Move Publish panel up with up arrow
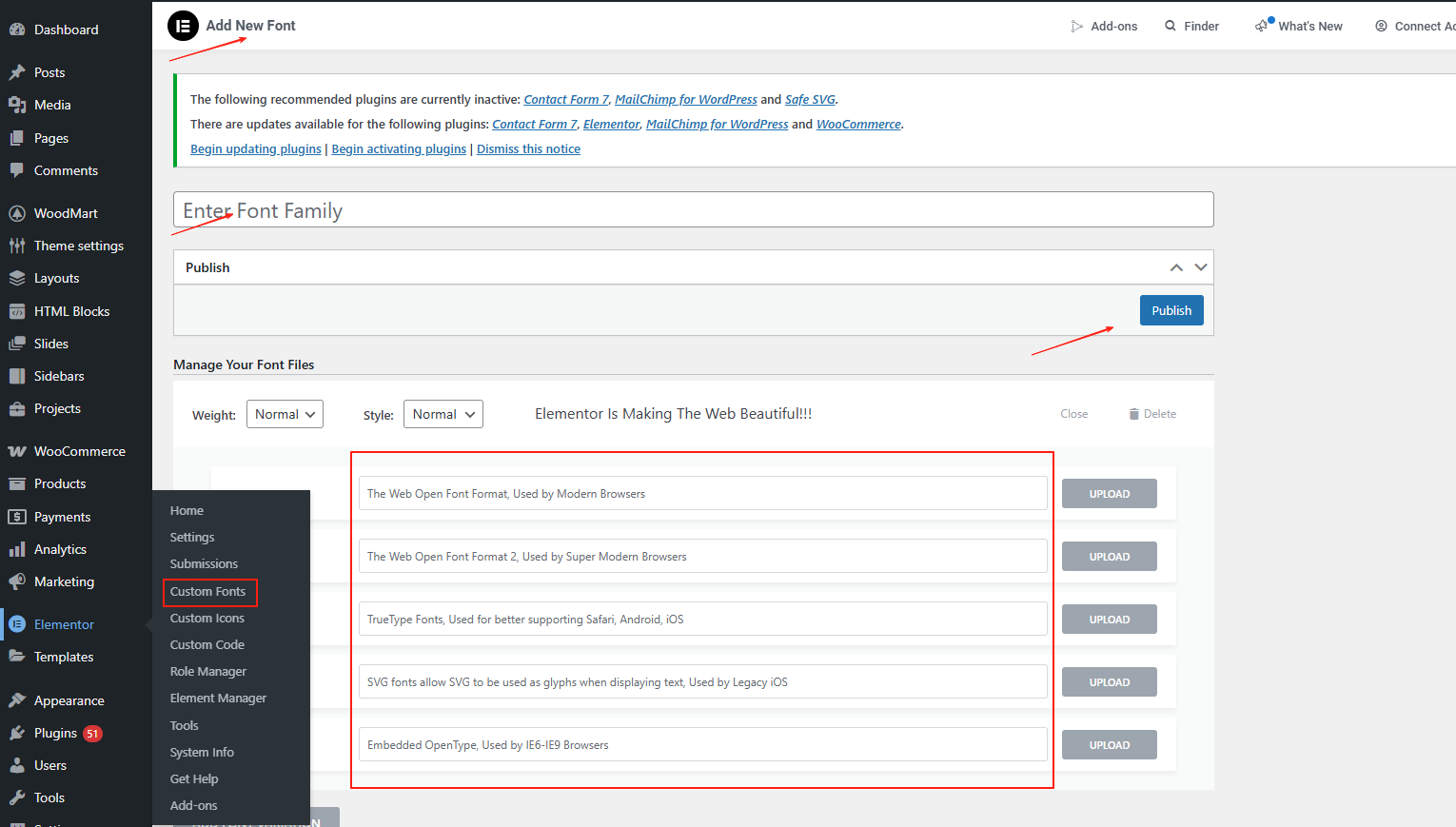This screenshot has width=1456, height=827. (x=1176, y=267)
